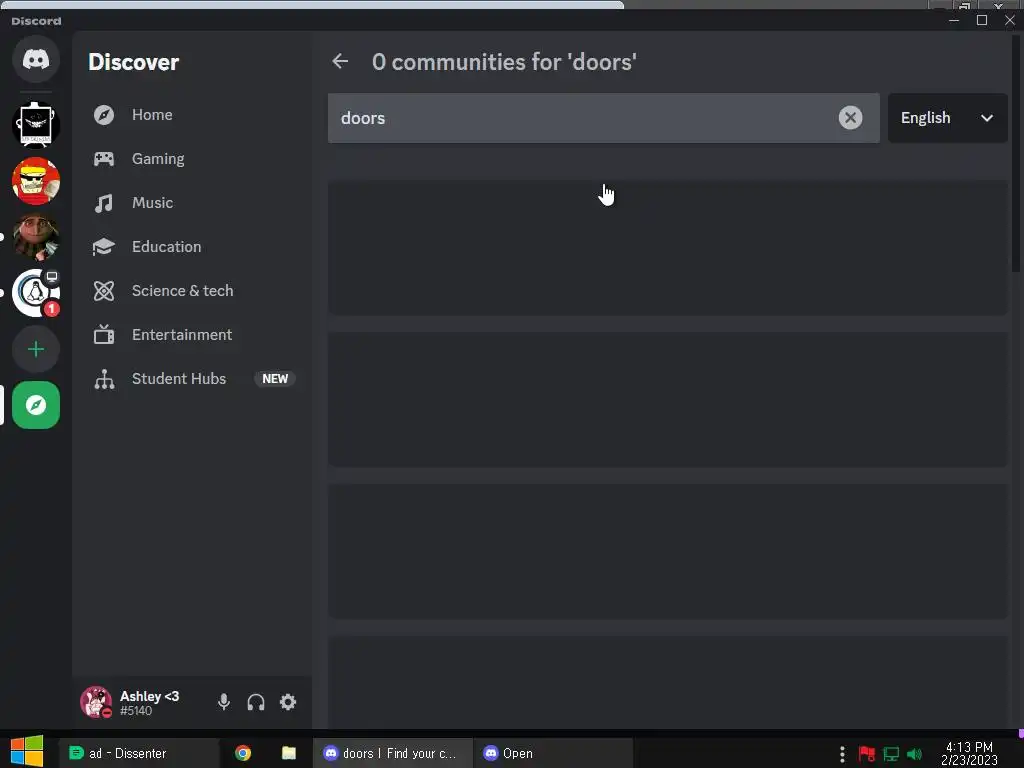Open the server with the yellow-haired sunglasses avatar

36,181
